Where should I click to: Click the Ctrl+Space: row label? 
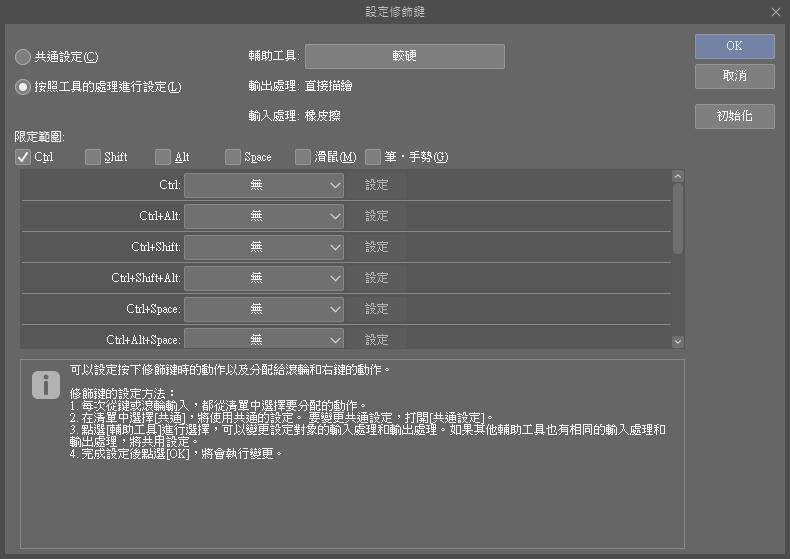click(154, 309)
